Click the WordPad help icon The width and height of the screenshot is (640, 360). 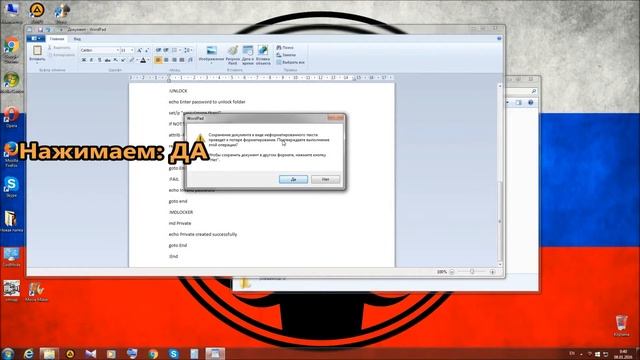click(499, 38)
